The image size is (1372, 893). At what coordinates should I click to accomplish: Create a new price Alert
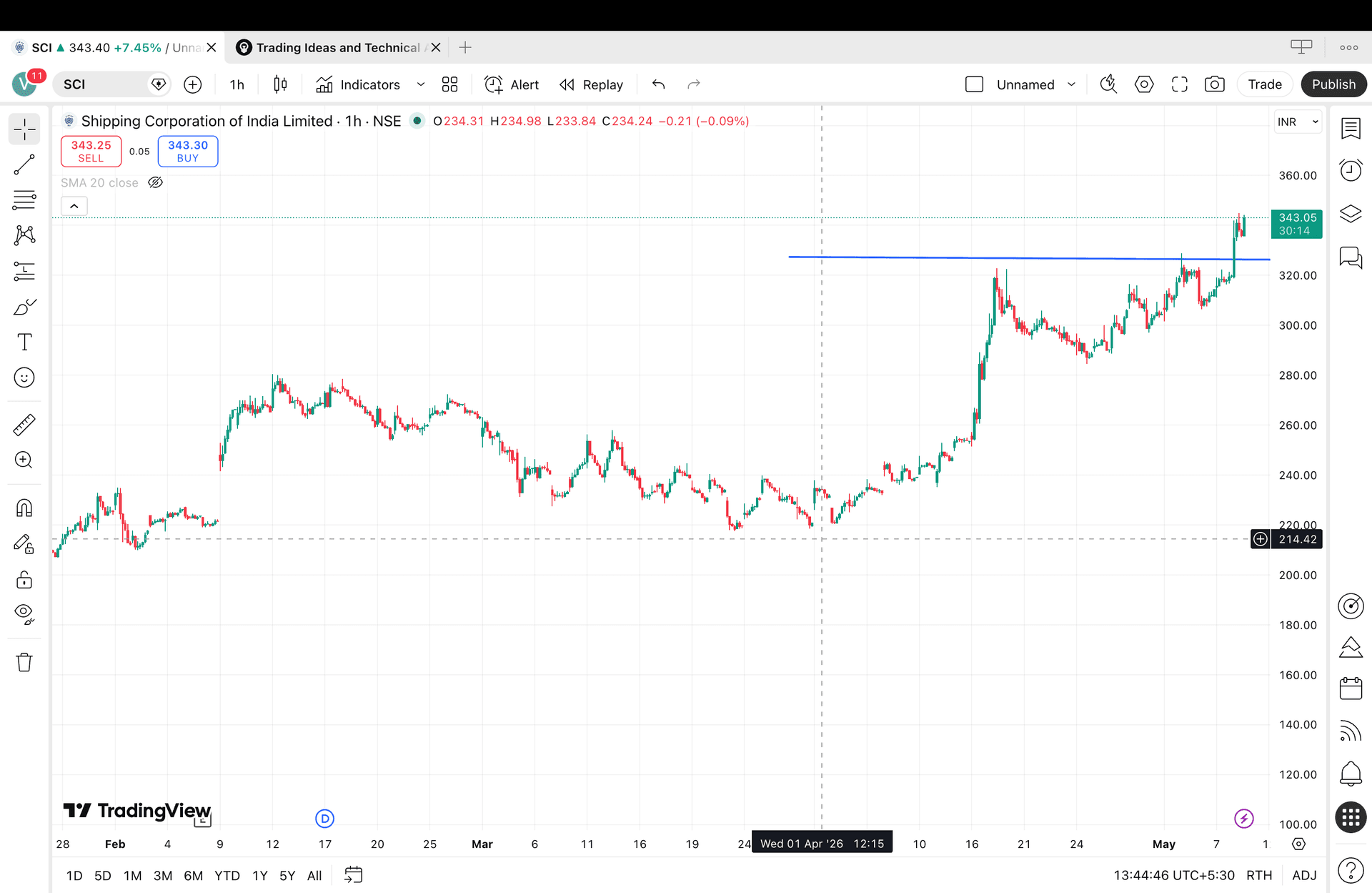coord(512,84)
